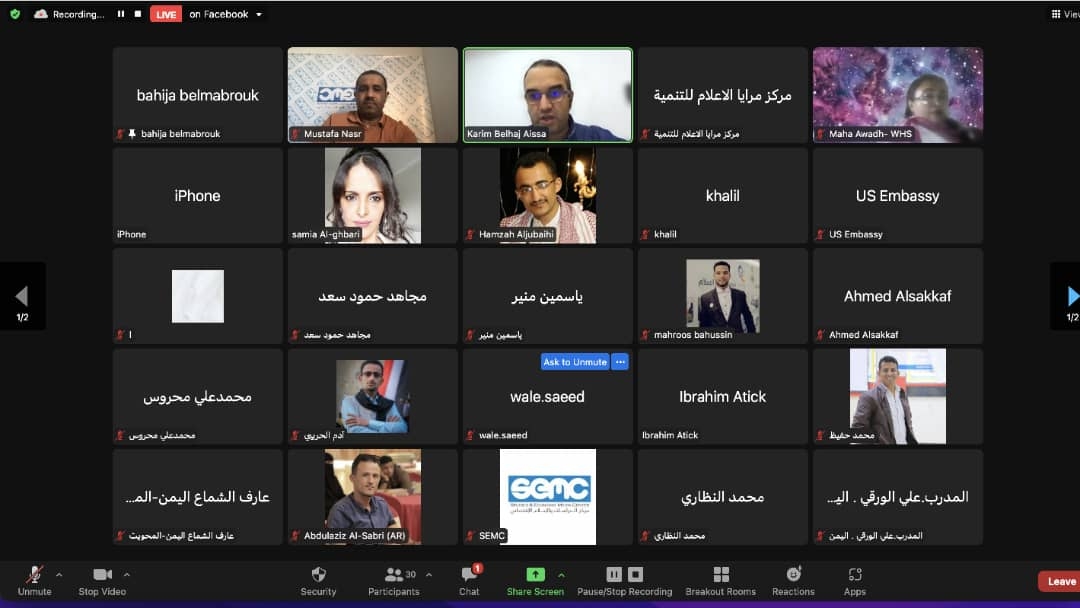Open Breakout Rooms
This screenshot has height=608, width=1080.
pyautogui.click(x=720, y=580)
